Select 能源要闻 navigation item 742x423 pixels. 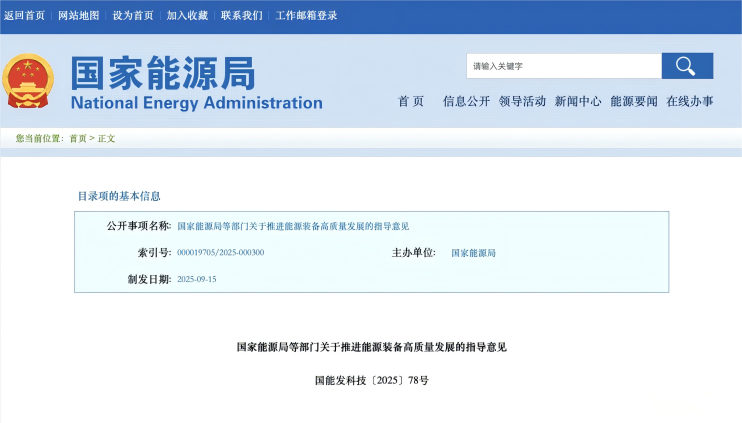point(634,101)
